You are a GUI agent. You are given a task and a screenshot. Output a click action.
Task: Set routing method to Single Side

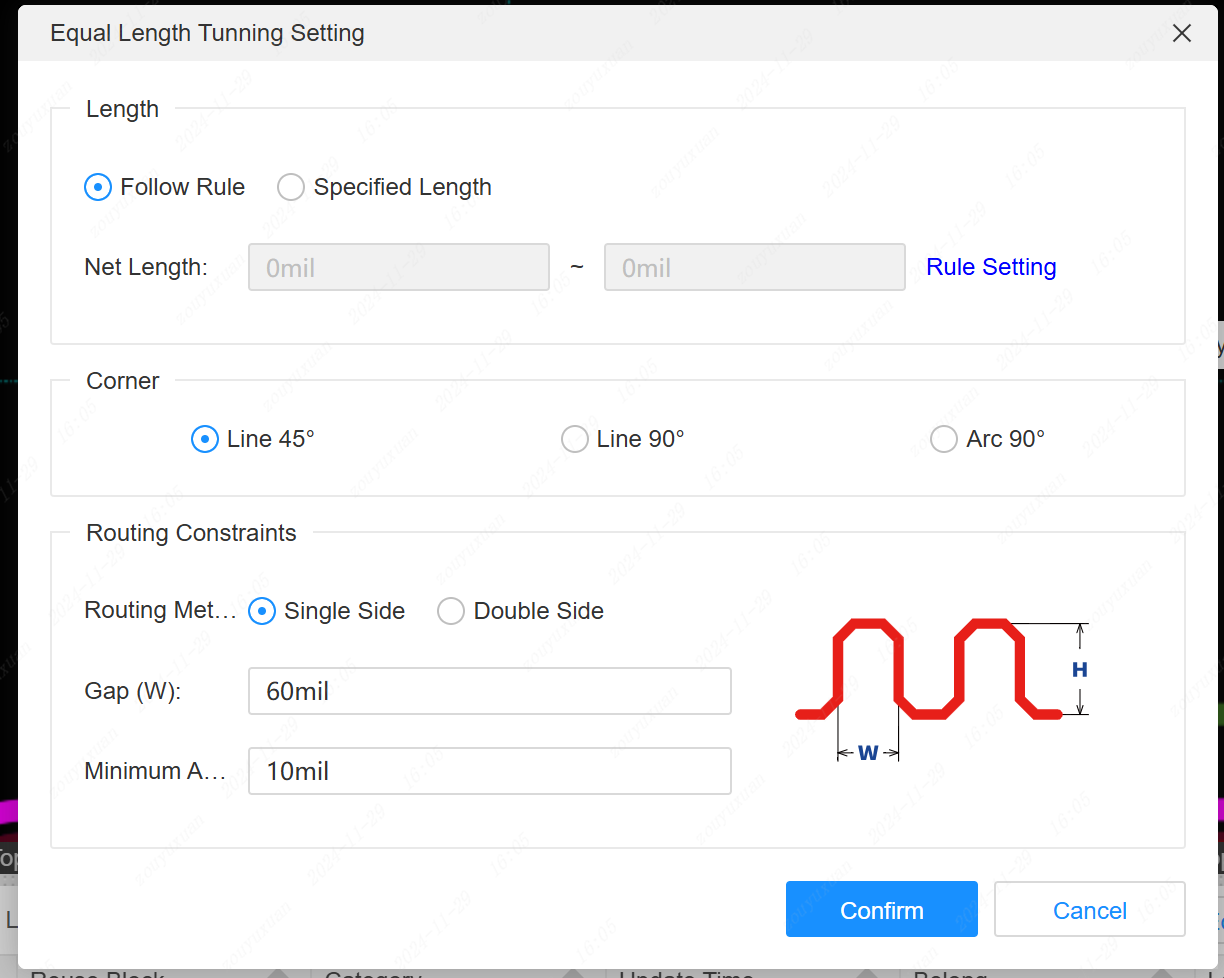(x=262, y=611)
